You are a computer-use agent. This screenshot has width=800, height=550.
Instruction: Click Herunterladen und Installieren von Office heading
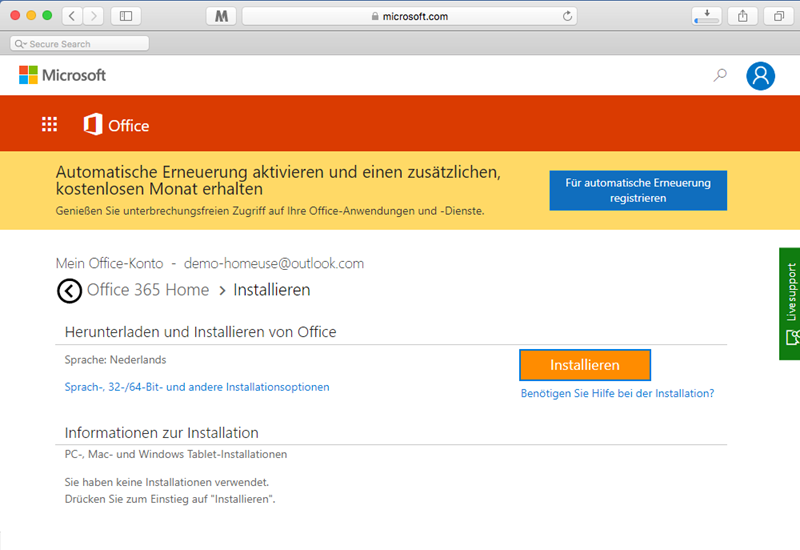coord(201,332)
